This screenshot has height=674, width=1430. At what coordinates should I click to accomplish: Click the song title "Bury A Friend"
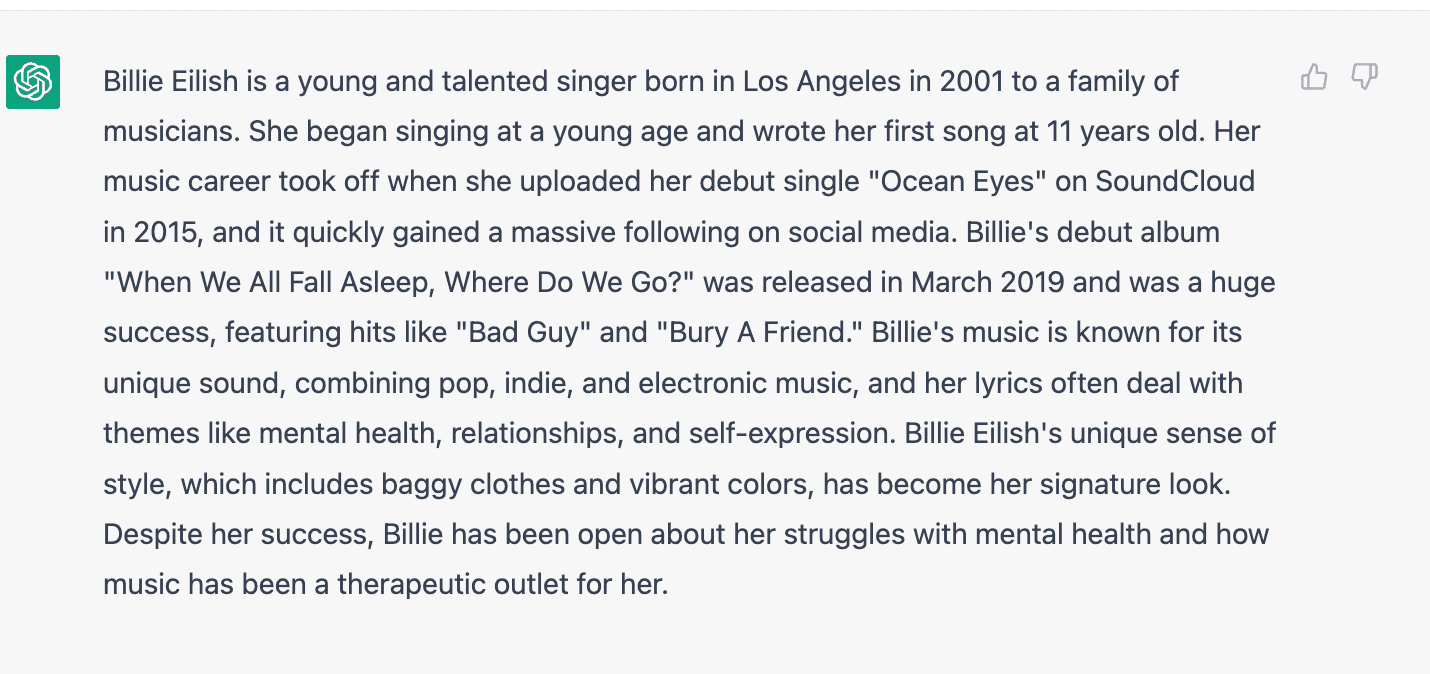tap(760, 333)
